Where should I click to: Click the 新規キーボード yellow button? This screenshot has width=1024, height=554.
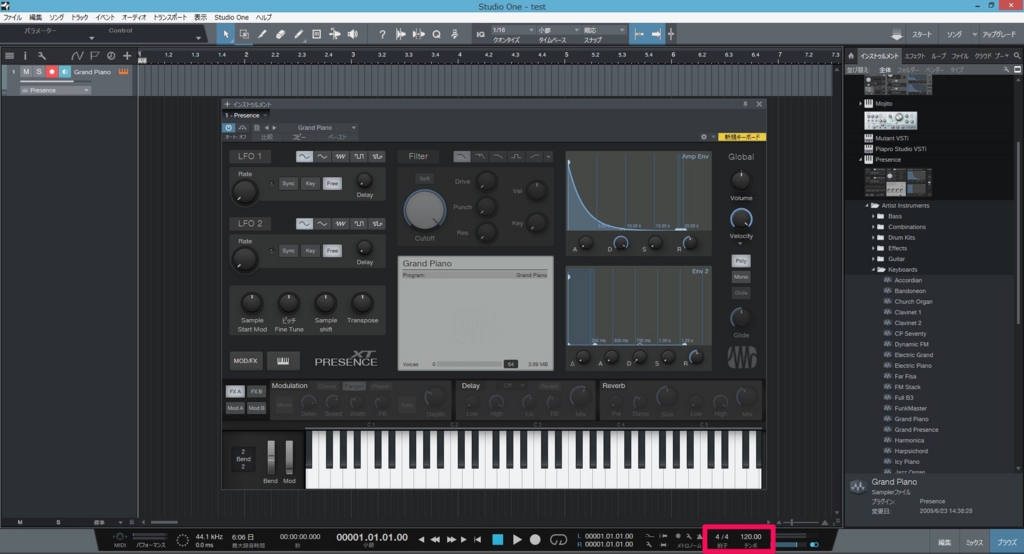[x=742, y=137]
